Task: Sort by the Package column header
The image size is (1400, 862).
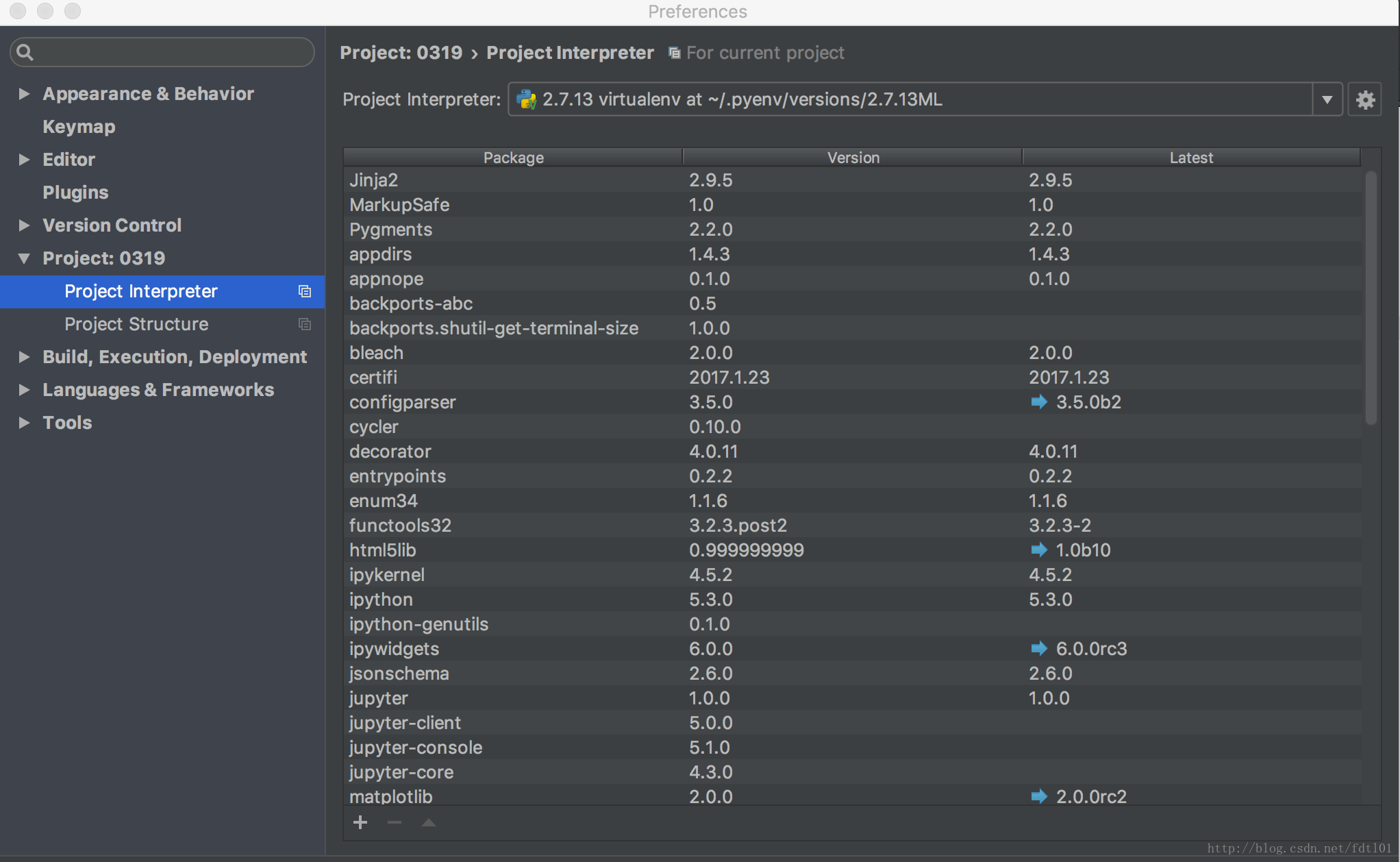Action: [x=513, y=158]
